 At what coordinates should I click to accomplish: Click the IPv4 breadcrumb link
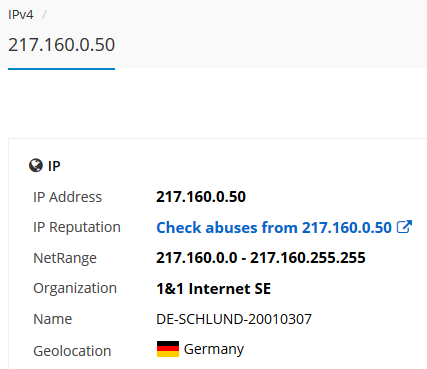[x=21, y=15]
